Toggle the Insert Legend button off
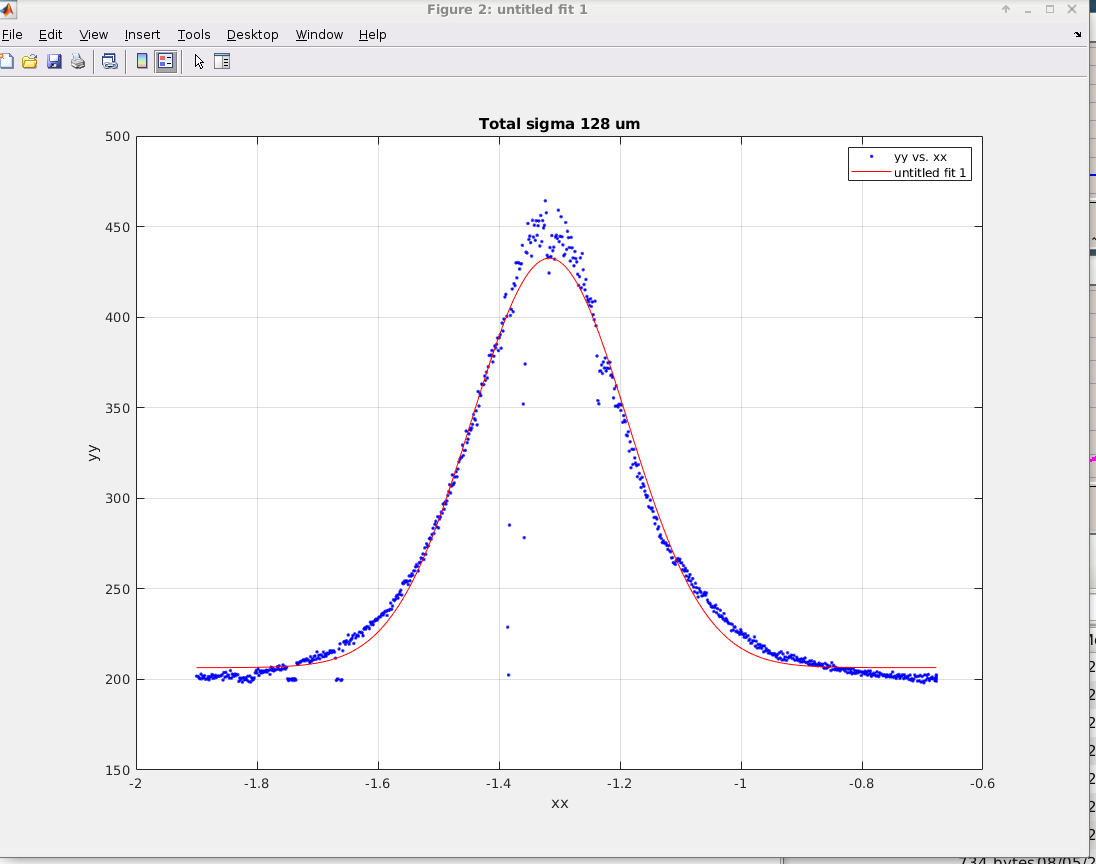 [166, 62]
